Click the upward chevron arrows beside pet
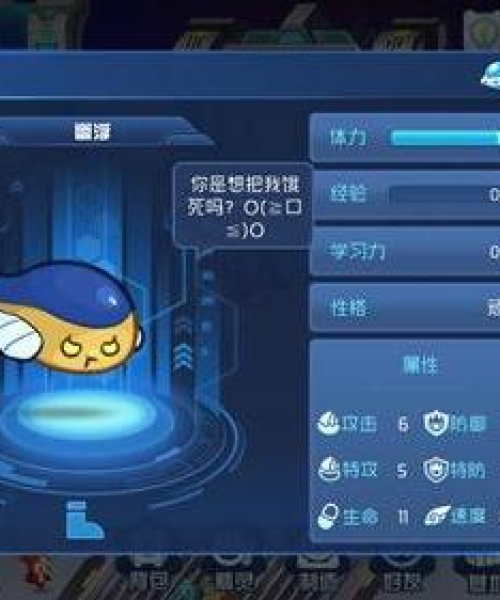This screenshot has width=500, height=600. pos(183,354)
